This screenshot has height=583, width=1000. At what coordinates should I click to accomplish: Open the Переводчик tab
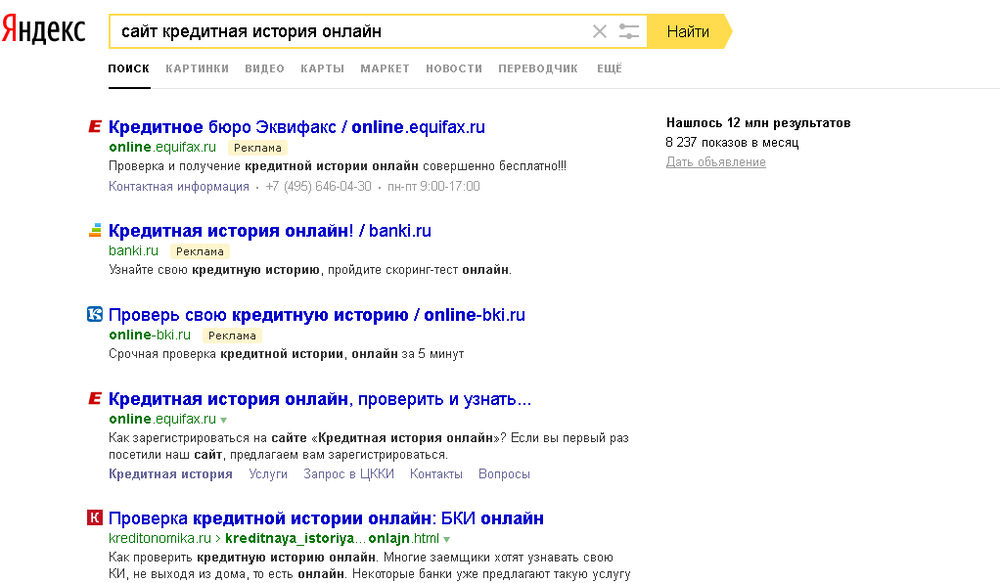(x=538, y=69)
